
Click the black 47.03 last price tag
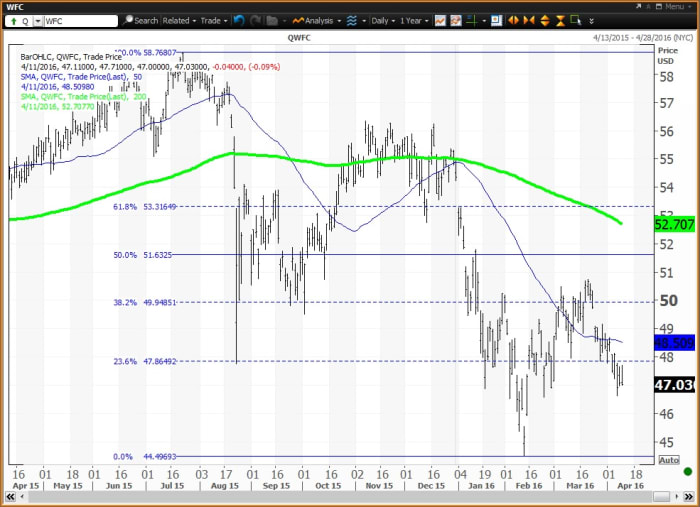pos(675,385)
